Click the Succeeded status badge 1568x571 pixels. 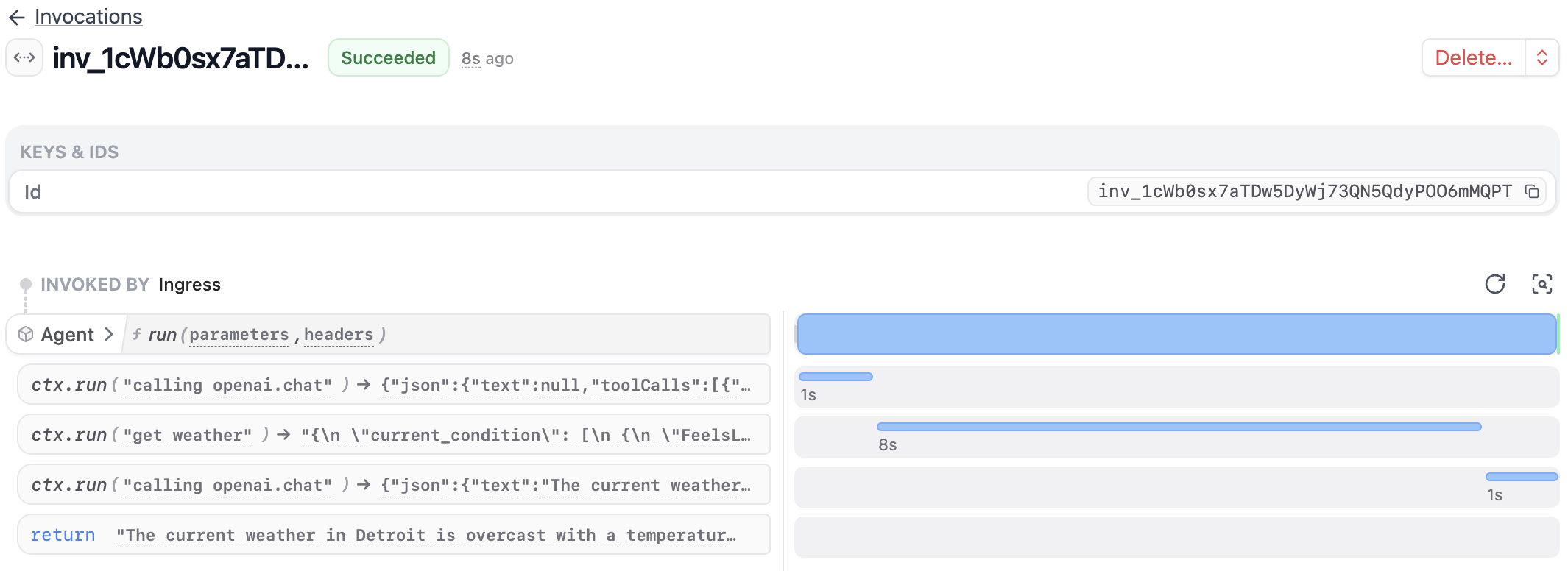point(388,57)
